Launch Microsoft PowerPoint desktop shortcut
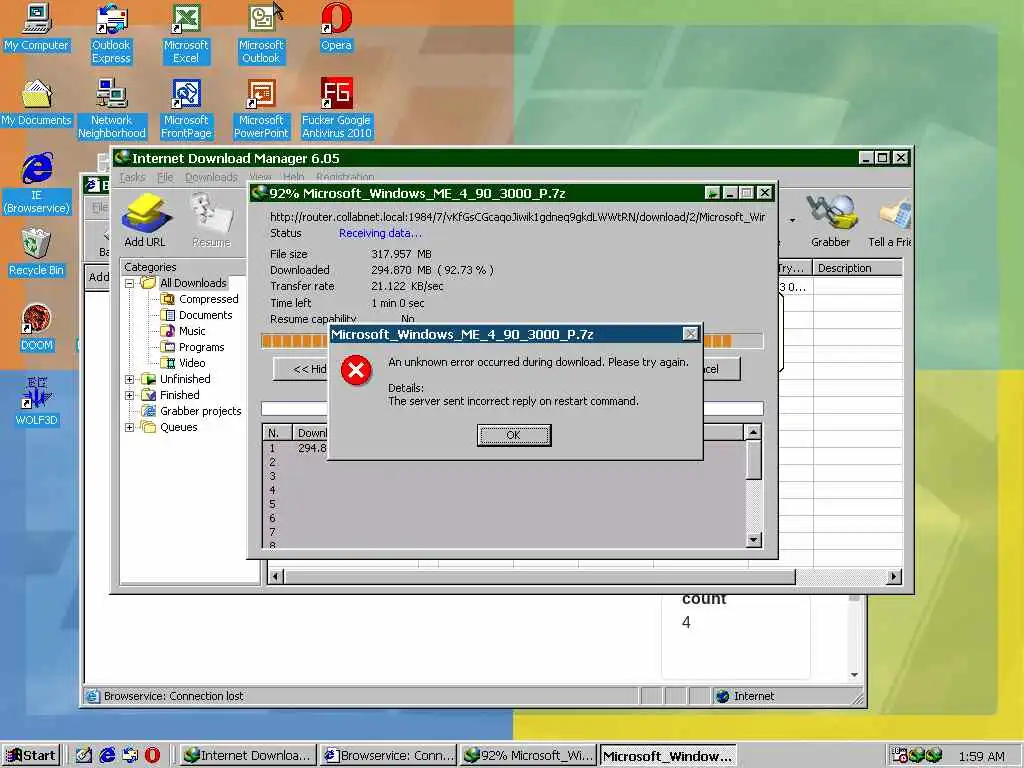Viewport: 1024px width, 768px height. [261, 109]
